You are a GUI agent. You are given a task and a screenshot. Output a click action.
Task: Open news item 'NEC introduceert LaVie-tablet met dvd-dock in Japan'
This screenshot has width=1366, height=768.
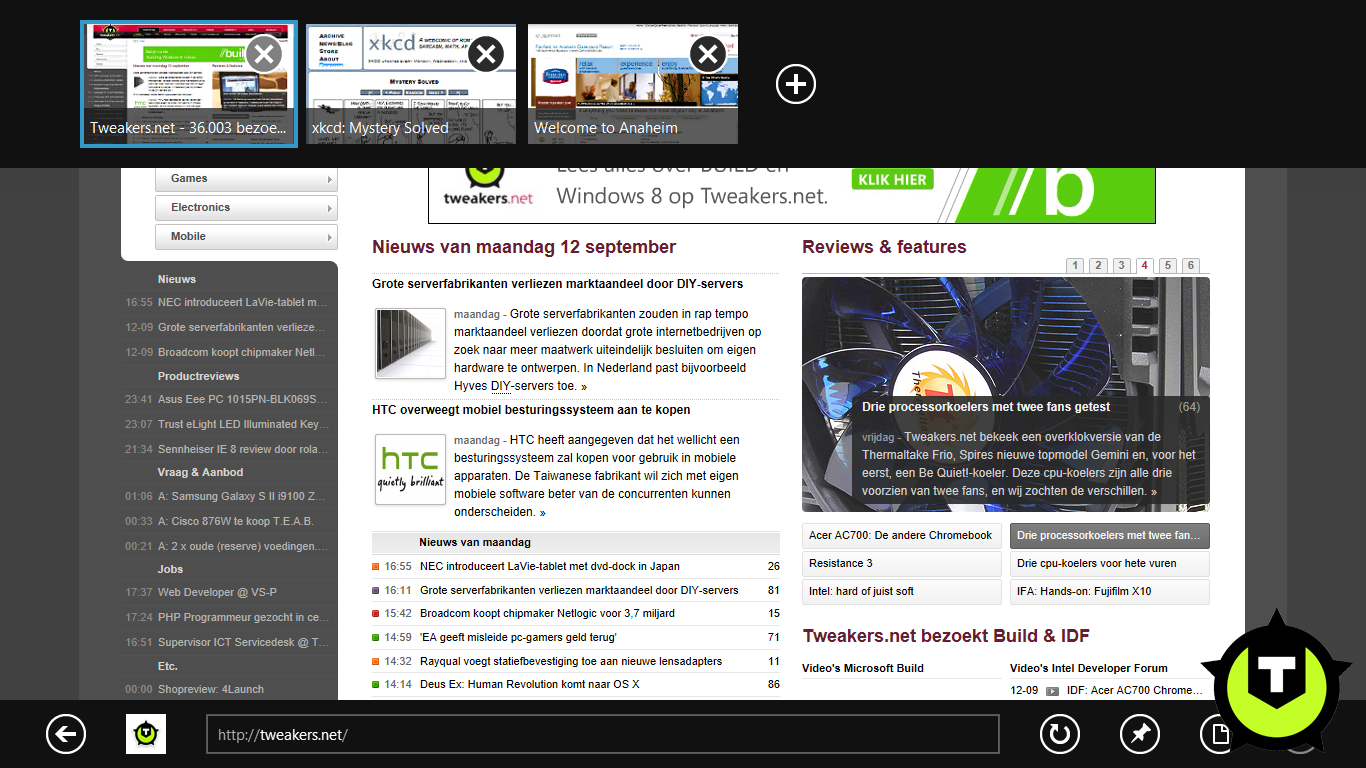pyautogui.click(x=550, y=566)
